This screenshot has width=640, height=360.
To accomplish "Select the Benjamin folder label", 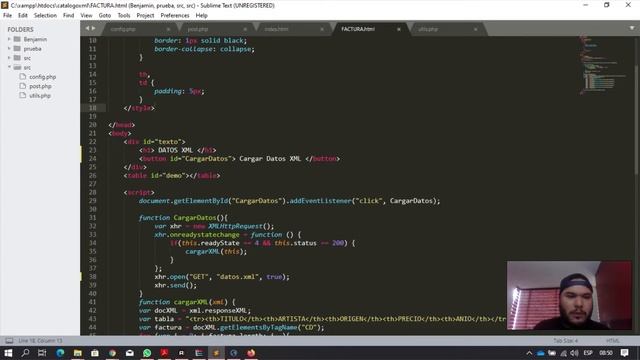I will click(x=35, y=40).
